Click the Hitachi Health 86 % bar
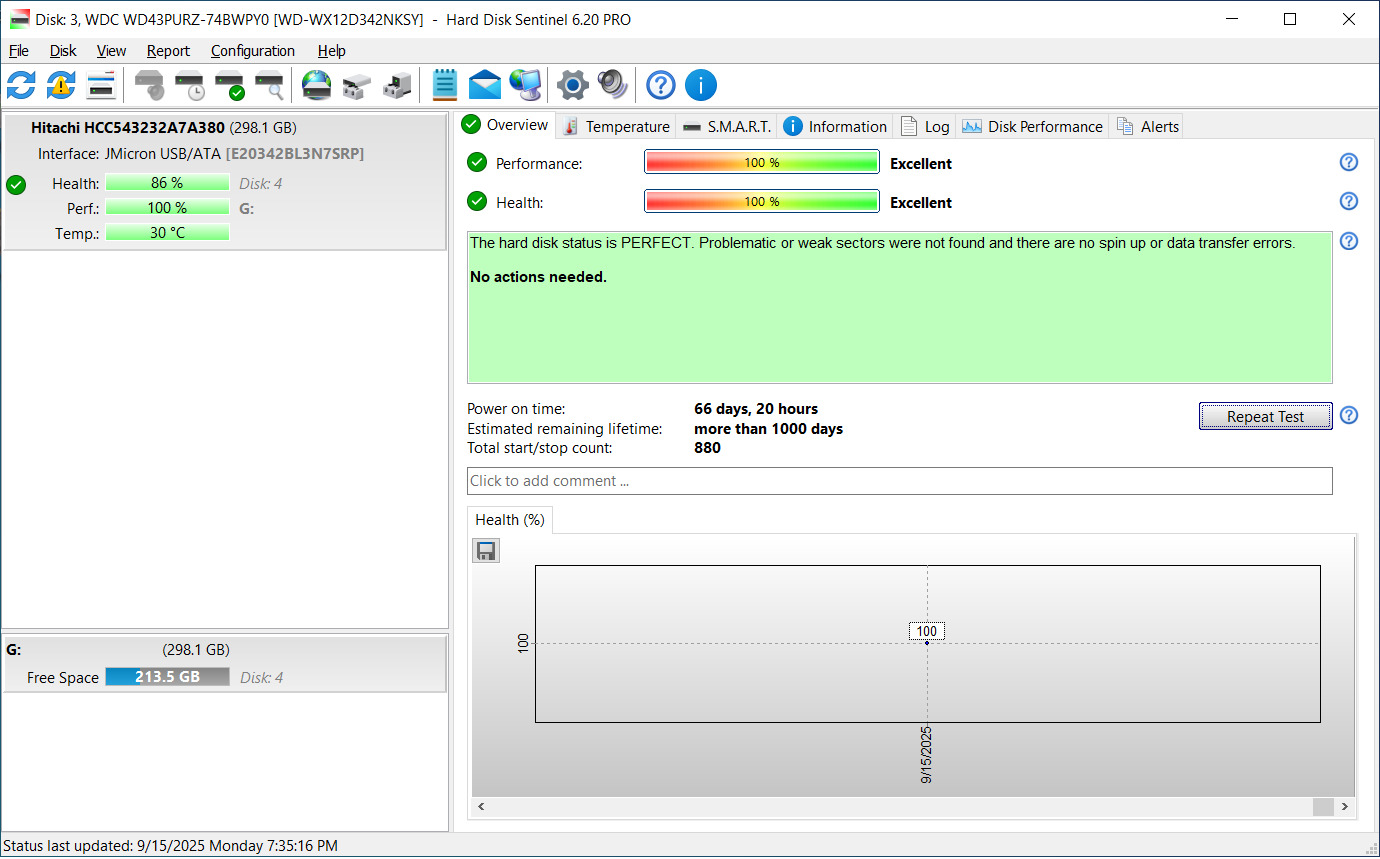Screen dimensions: 1380x859 pos(167,183)
